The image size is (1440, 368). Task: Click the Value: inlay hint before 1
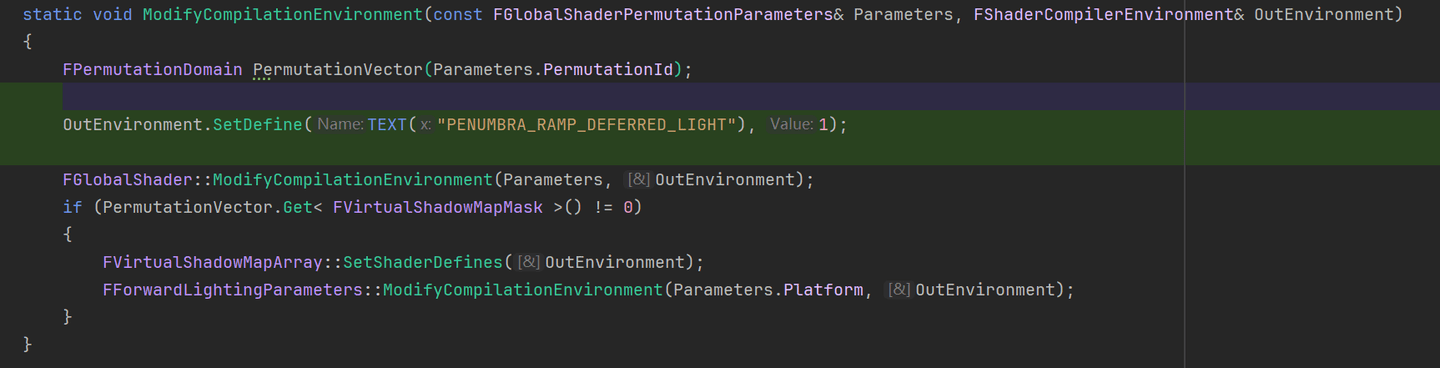792,125
